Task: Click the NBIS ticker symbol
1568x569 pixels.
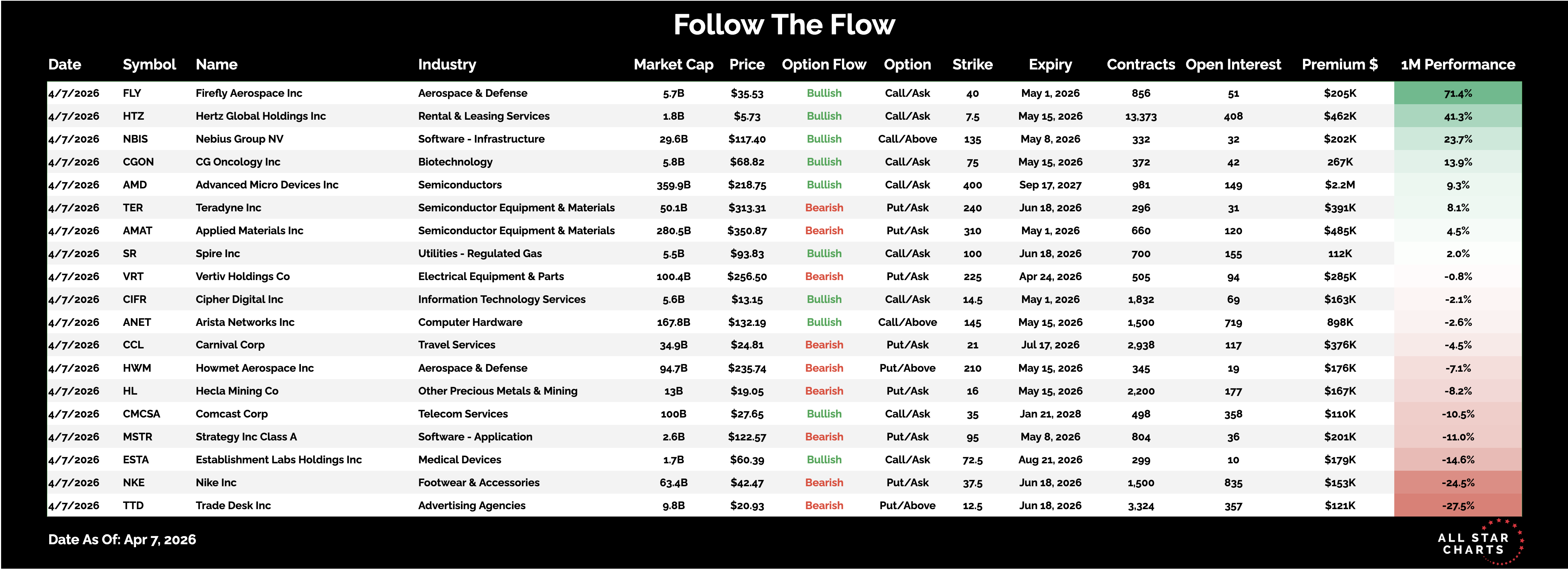Action: click(x=135, y=139)
